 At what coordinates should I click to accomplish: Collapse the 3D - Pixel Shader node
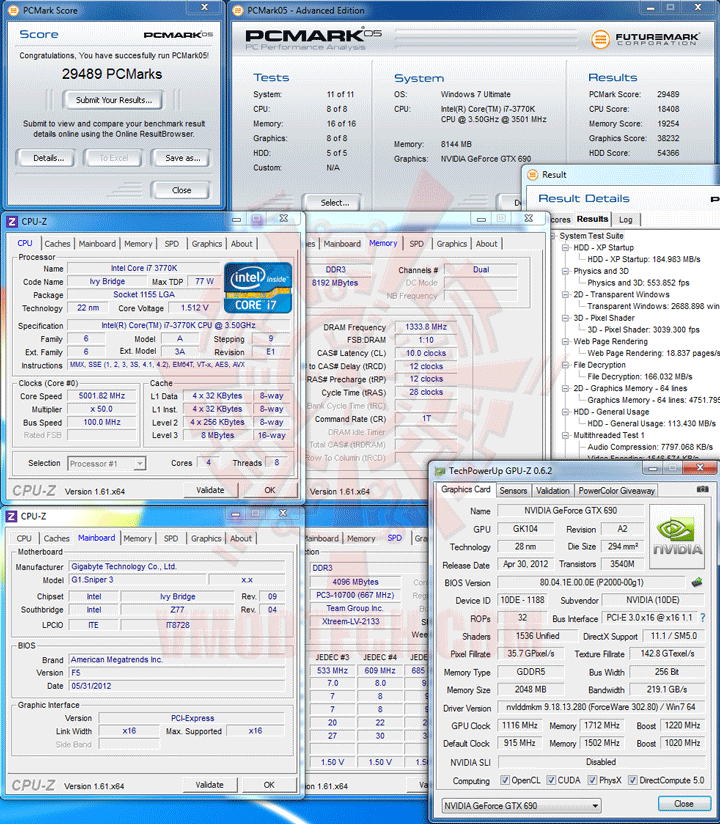tap(565, 318)
